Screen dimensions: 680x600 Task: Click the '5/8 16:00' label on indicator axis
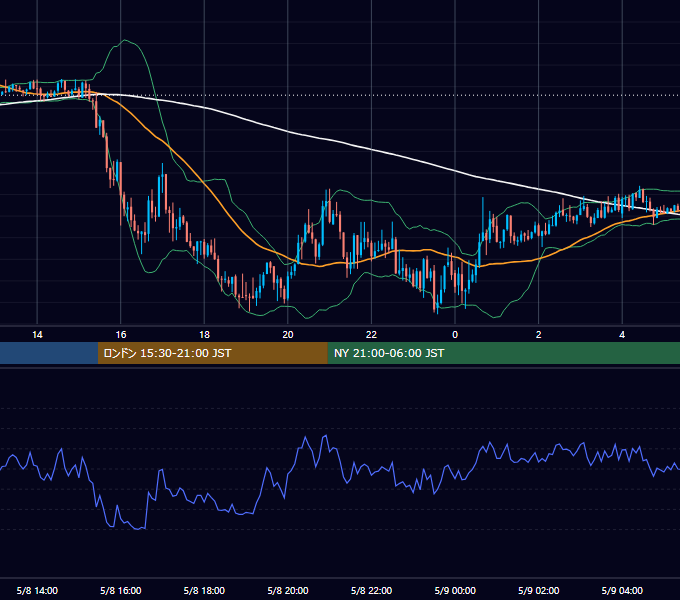pyautogui.click(x=121, y=590)
